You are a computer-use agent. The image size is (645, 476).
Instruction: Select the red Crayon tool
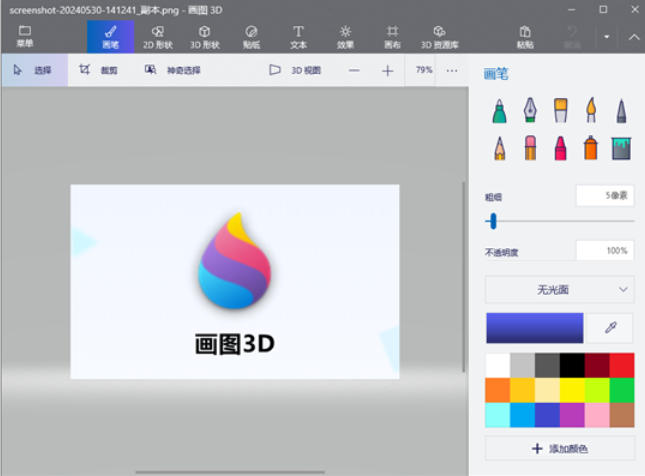(560, 148)
